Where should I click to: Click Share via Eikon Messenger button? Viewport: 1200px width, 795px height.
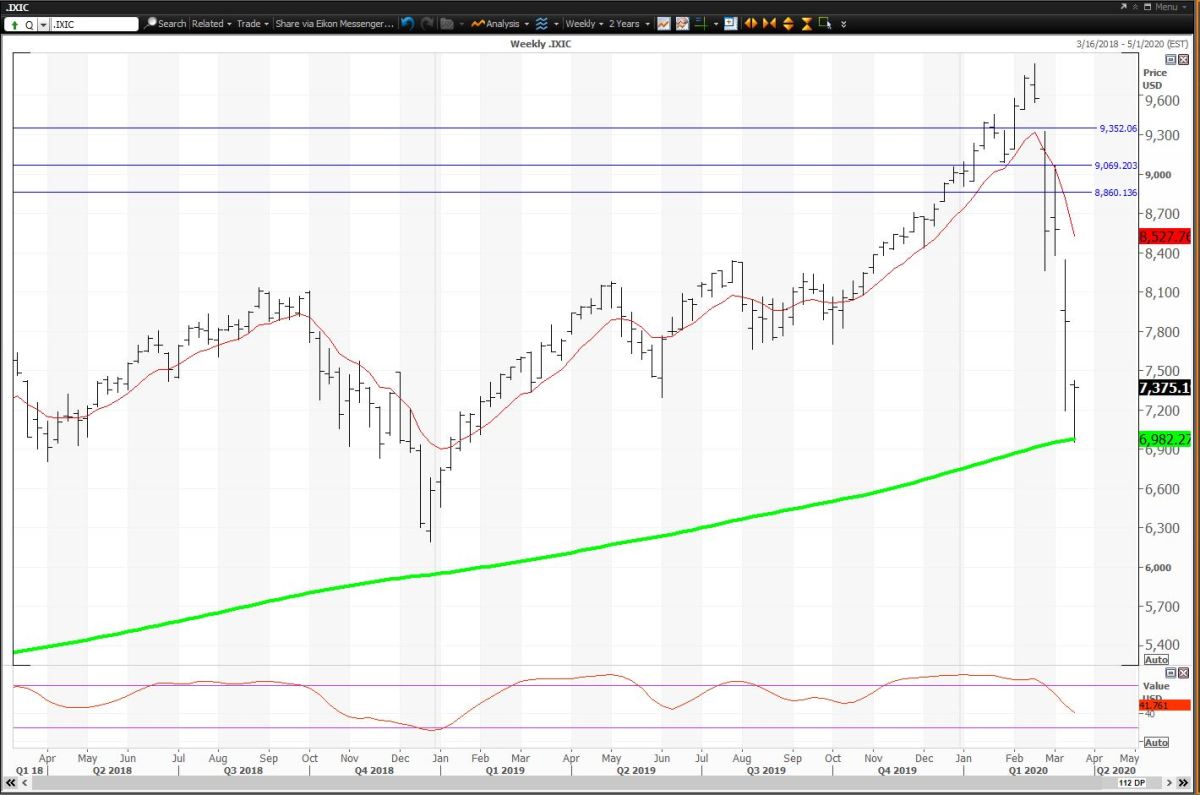[x=334, y=23]
